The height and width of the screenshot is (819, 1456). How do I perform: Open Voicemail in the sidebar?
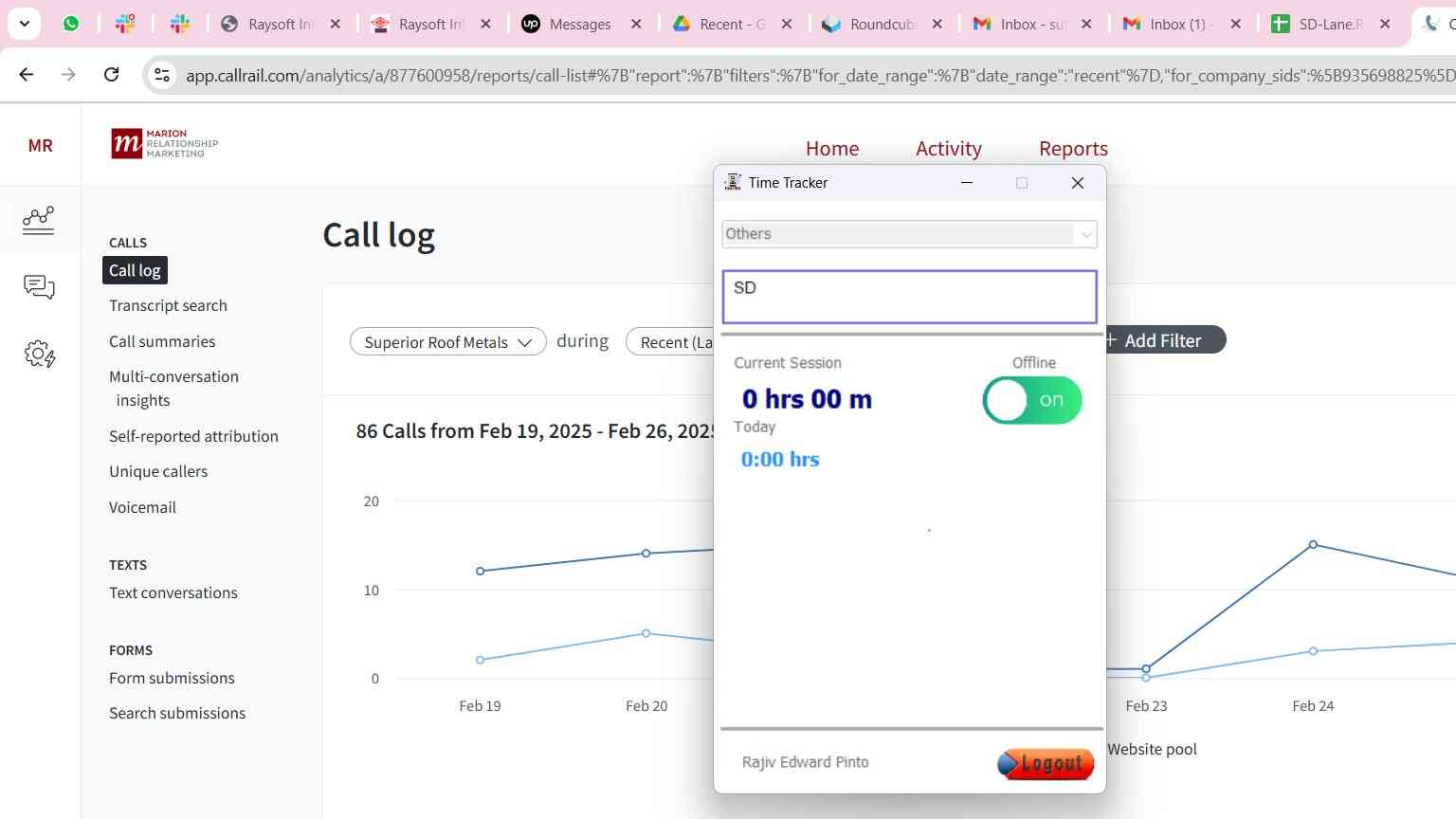click(x=142, y=507)
